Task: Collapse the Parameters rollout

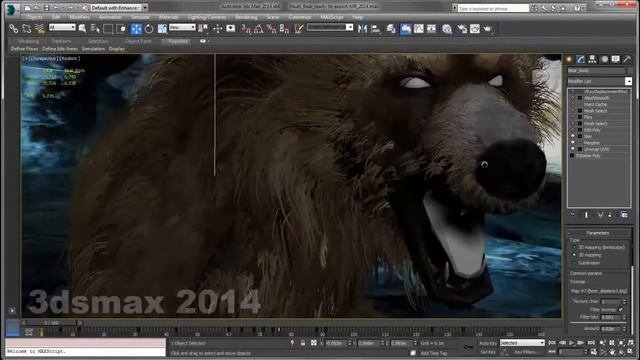Action: click(x=597, y=233)
